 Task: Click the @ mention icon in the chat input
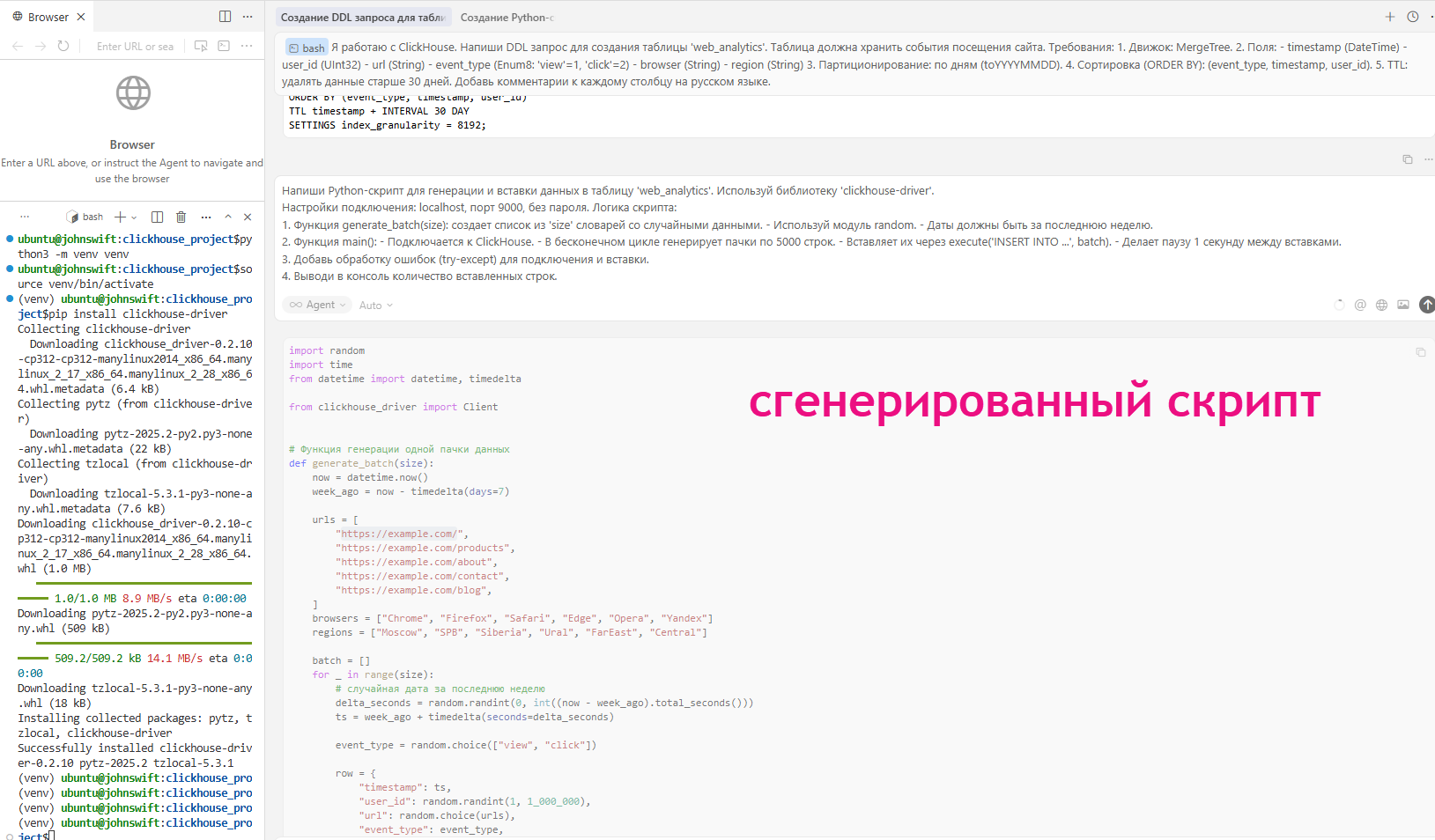point(1360,305)
